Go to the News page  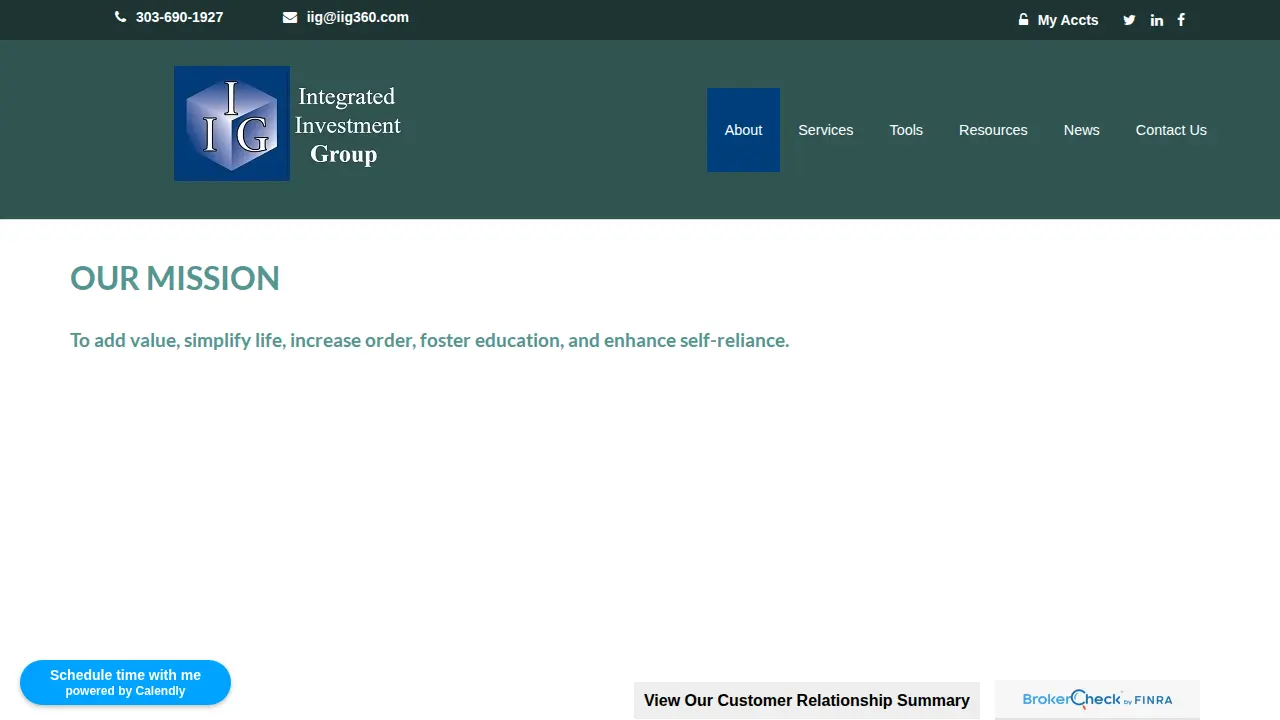pos(1082,130)
